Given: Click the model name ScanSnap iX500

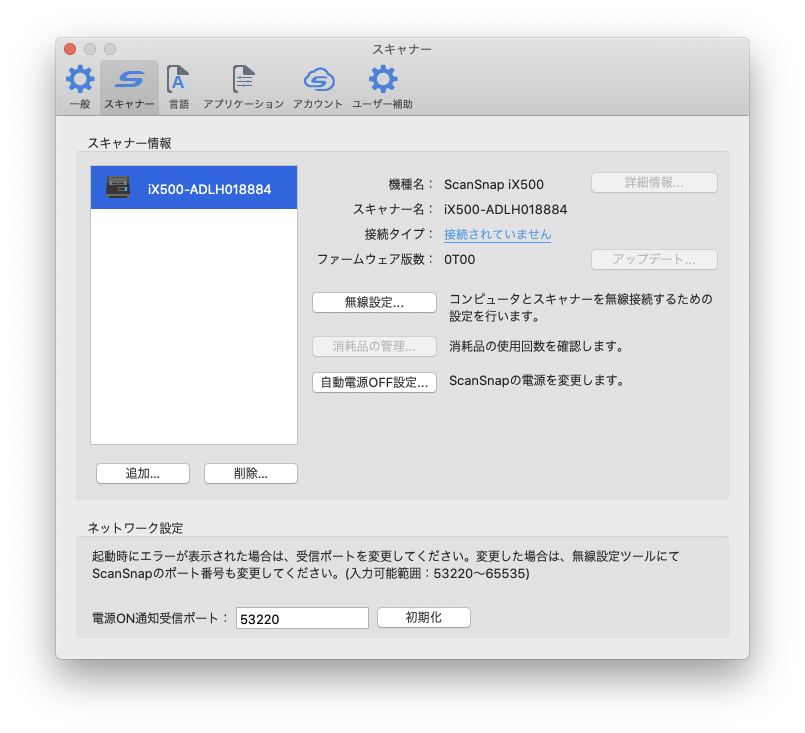Looking at the screenshot, I should (493, 184).
